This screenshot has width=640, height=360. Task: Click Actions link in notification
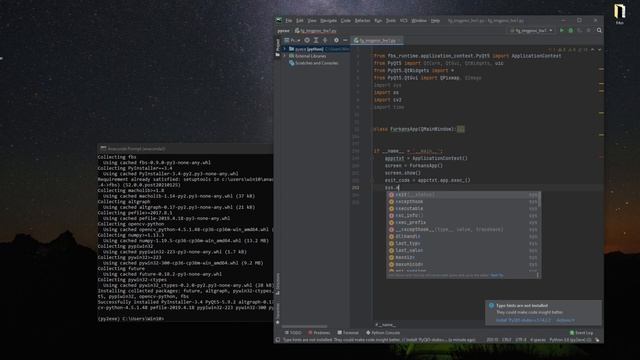pyautogui.click(x=565, y=320)
